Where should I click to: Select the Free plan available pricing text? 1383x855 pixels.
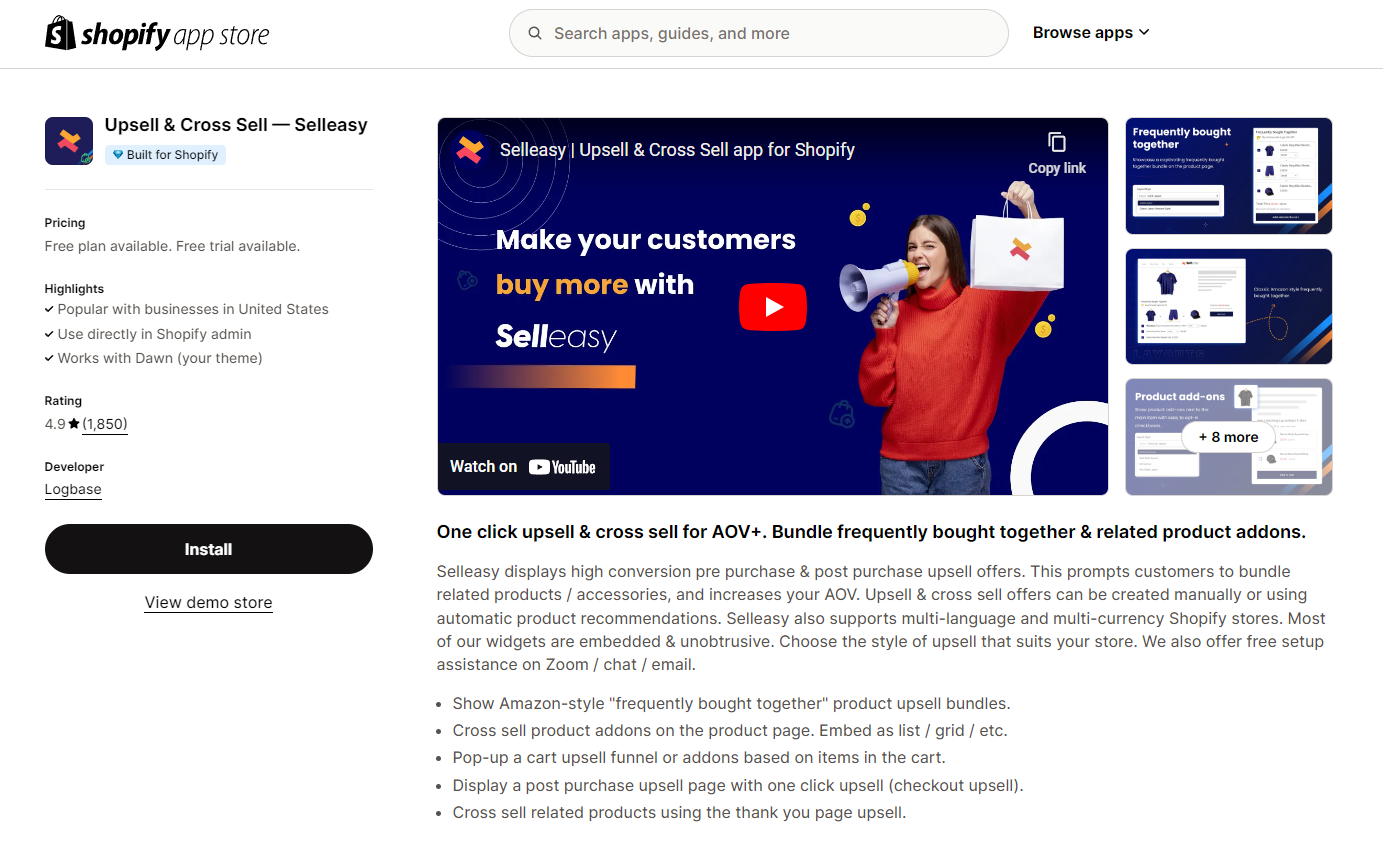pyautogui.click(x=172, y=246)
